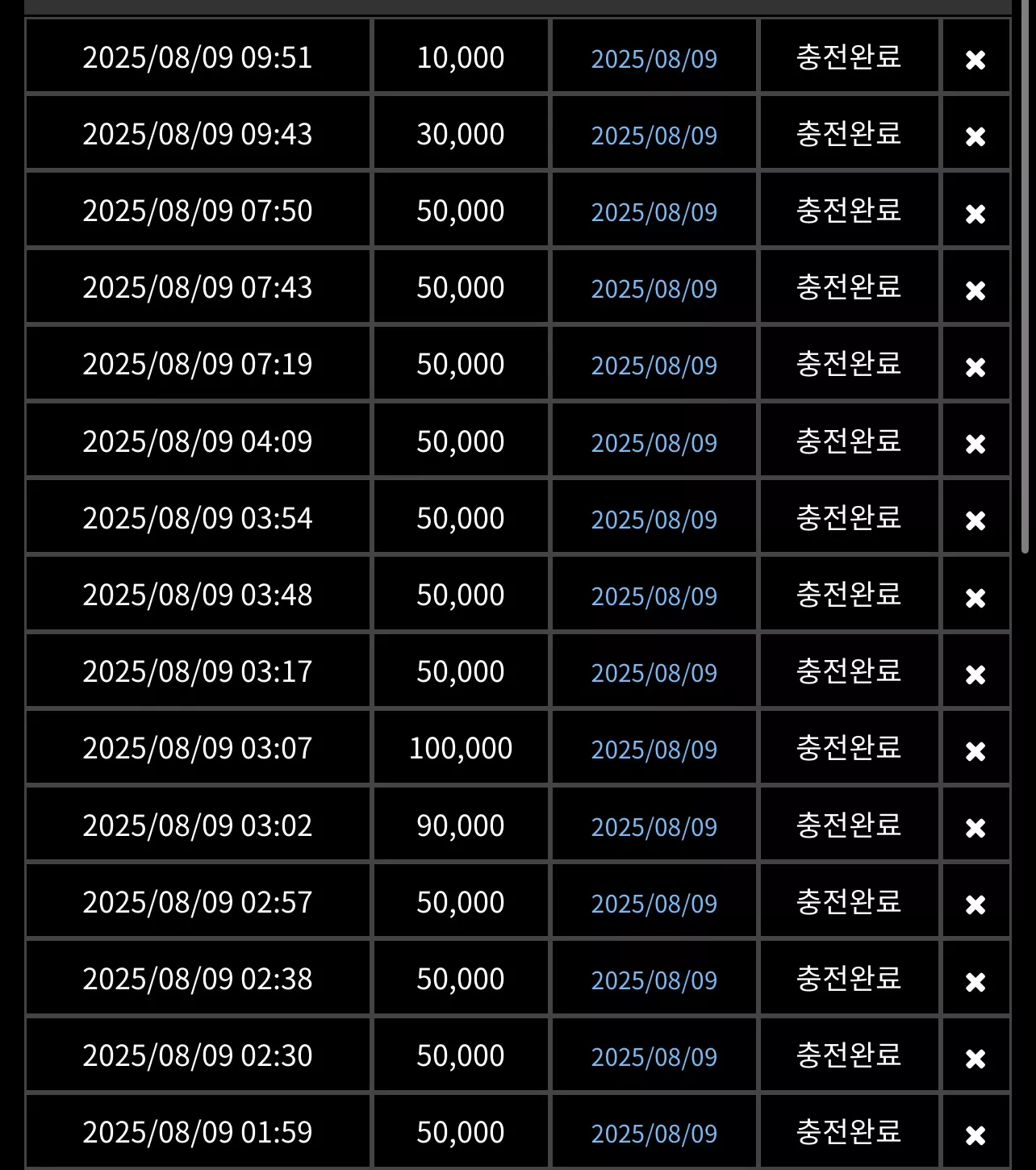Select the 10,000 amount cell
The image size is (1036, 1170).
tap(461, 56)
